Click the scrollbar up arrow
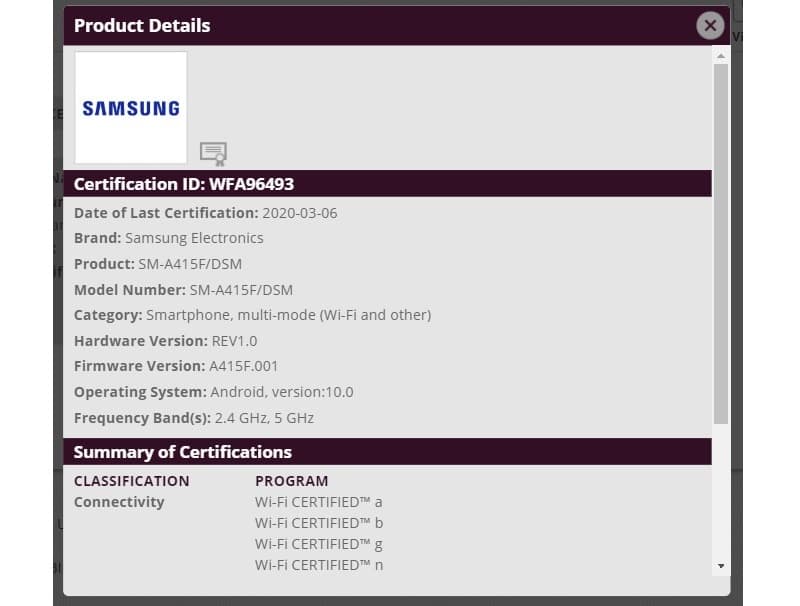Image resolution: width=800 pixels, height=606 pixels. [x=720, y=56]
